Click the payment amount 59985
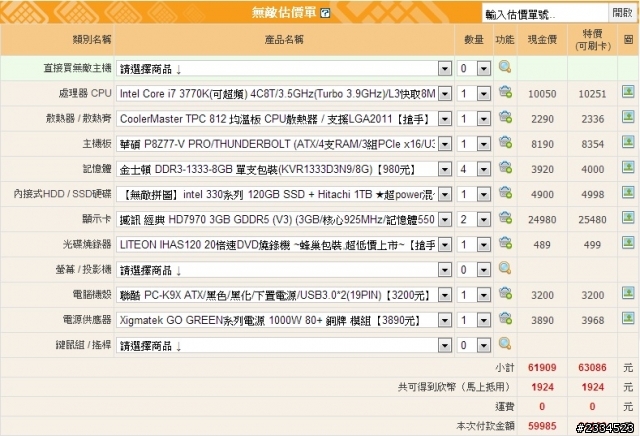Viewport: 640px width, 436px height. pos(542,426)
